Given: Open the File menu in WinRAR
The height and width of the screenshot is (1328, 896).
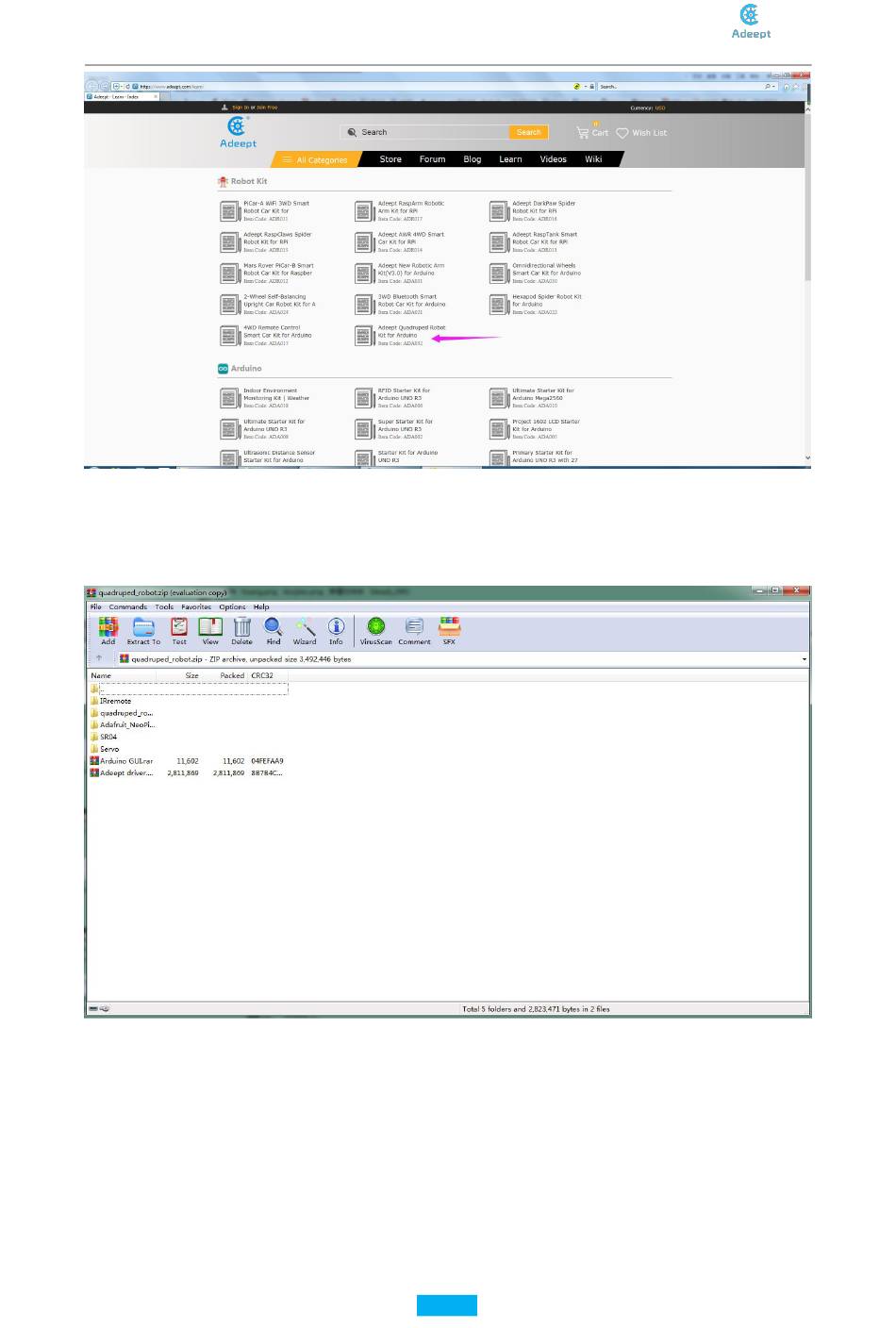Looking at the screenshot, I should pyautogui.click(x=95, y=607).
